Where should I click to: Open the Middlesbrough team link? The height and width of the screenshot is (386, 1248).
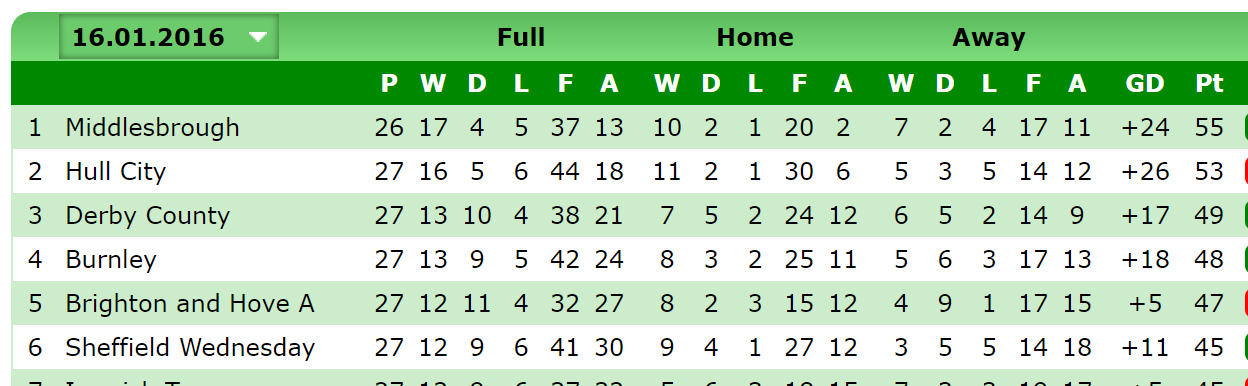(152, 127)
